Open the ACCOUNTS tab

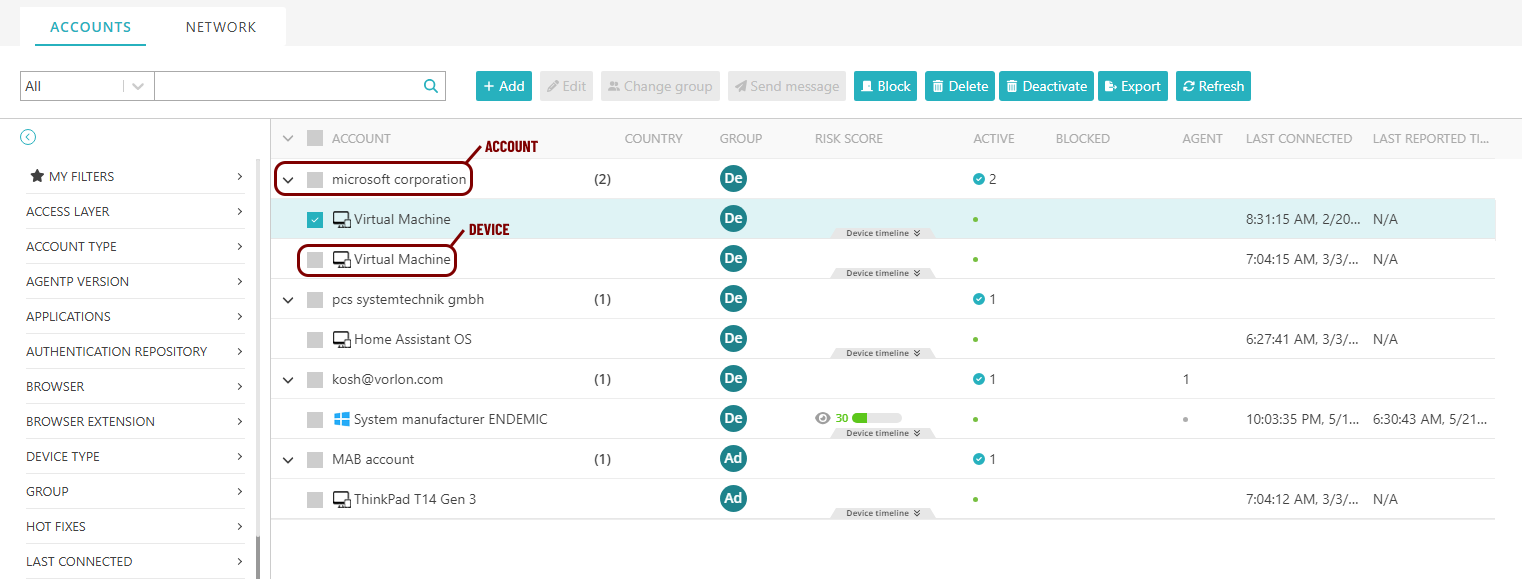[90, 27]
